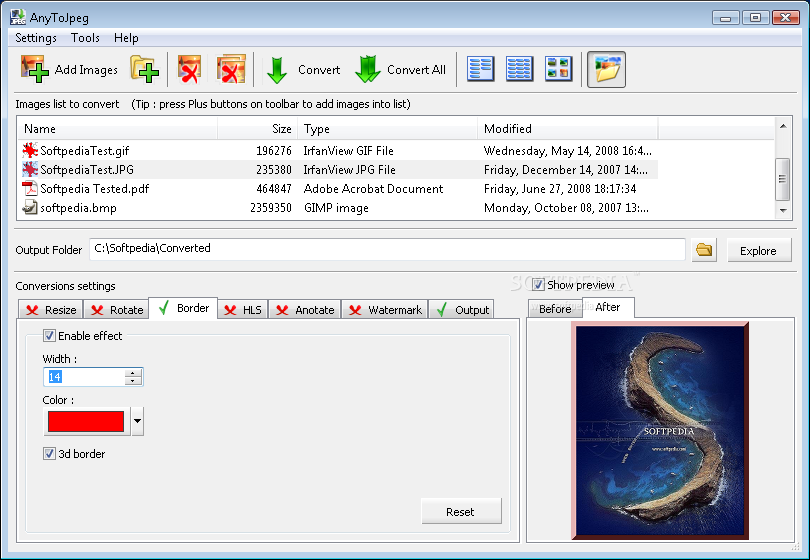This screenshot has width=810, height=560.
Task: Decrease border width with down spinner
Action: click(133, 381)
